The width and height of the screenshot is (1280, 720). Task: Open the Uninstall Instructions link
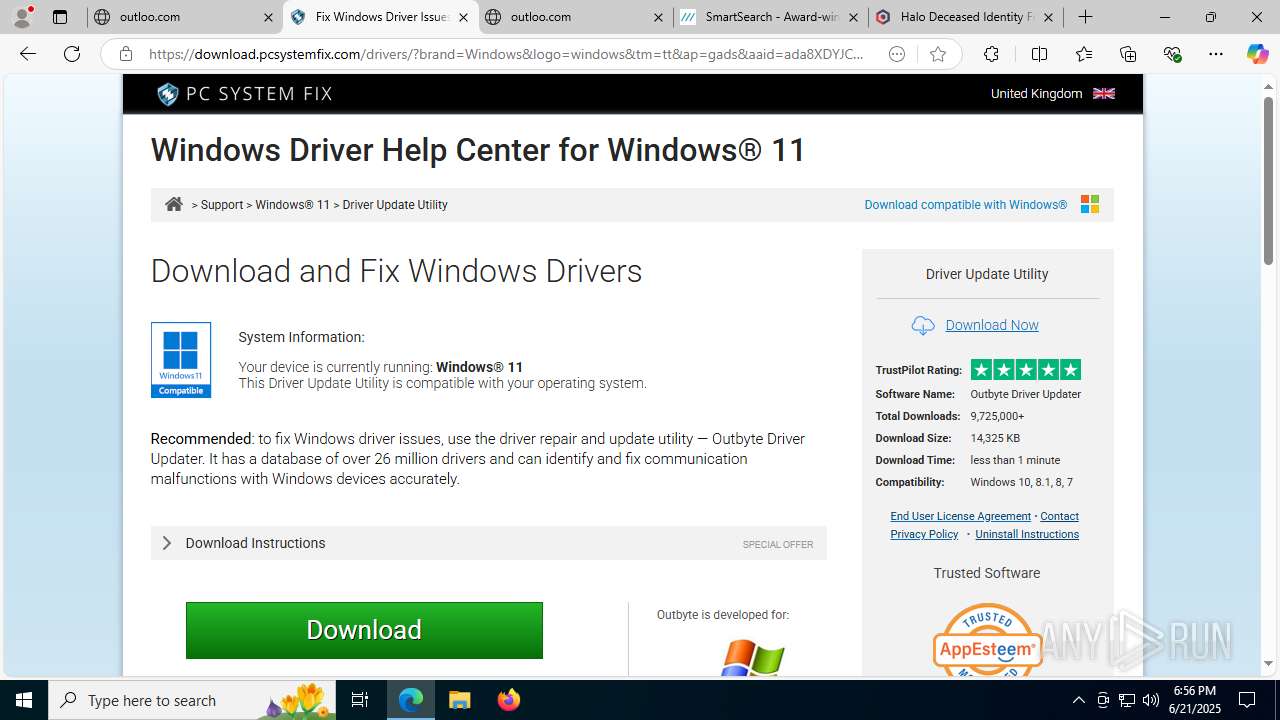(x=1027, y=534)
